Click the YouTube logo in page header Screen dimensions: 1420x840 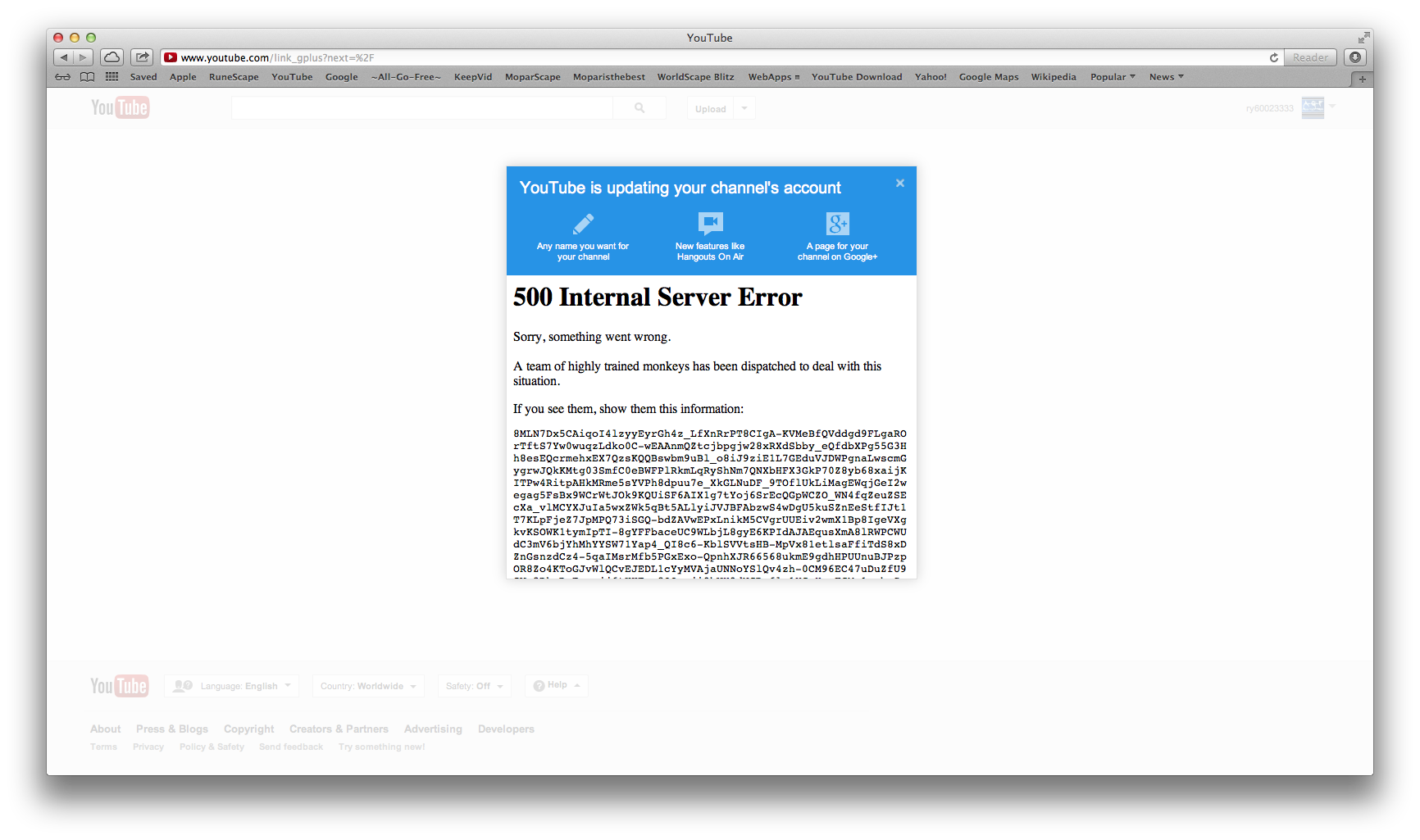pos(120,108)
